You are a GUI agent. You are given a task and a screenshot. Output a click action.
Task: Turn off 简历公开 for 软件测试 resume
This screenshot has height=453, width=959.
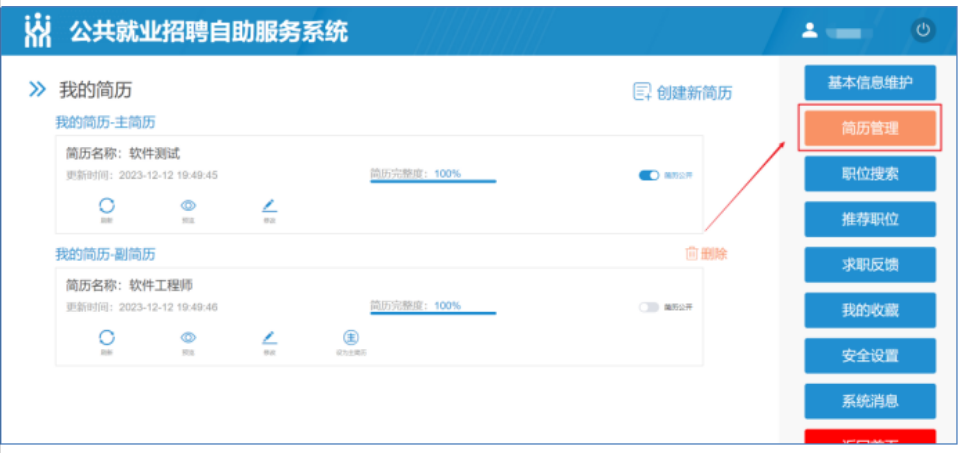(x=649, y=175)
